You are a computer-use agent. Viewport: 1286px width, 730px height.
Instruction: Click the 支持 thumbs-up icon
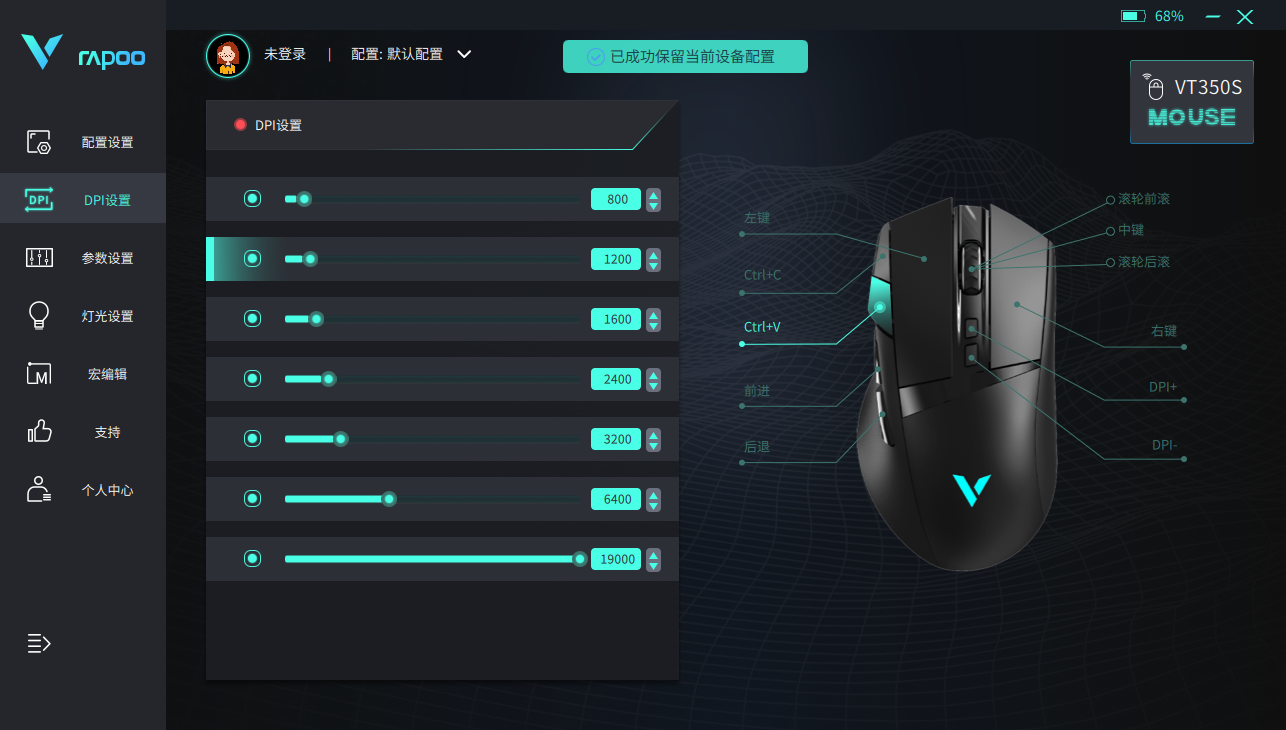point(39,432)
